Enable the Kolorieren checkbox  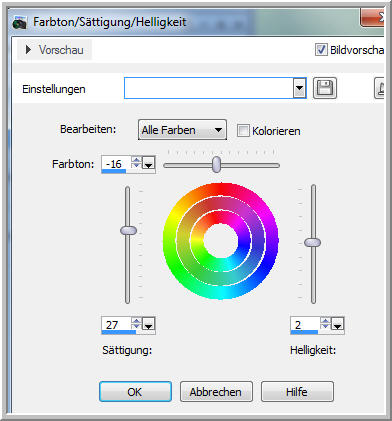243,130
